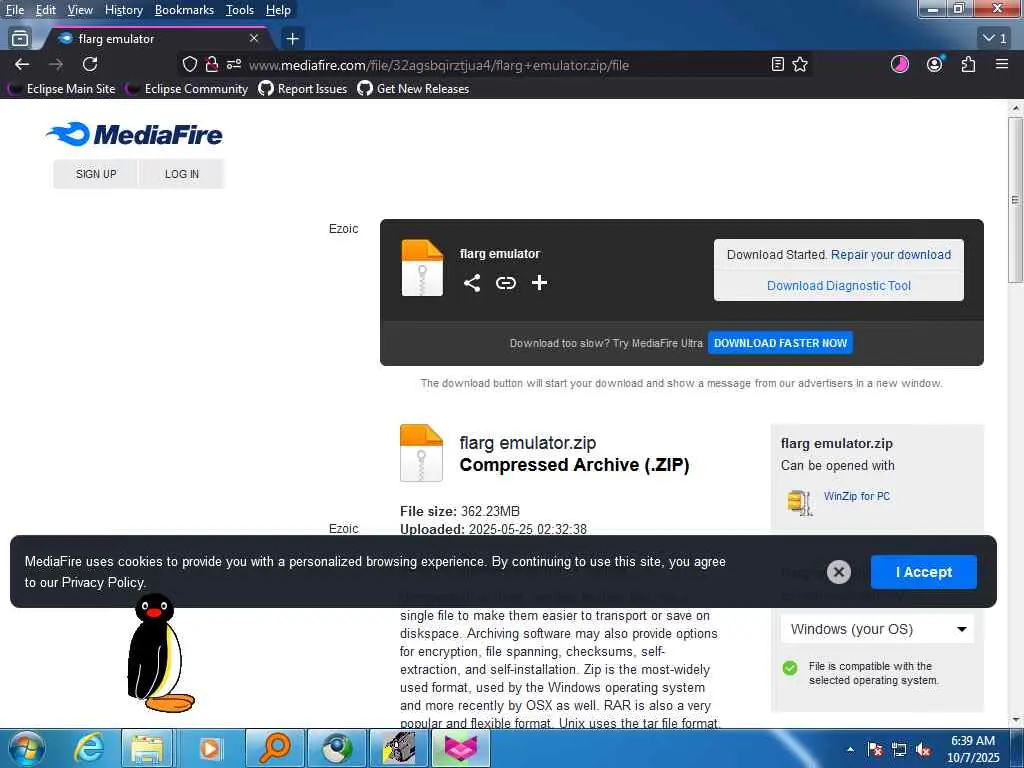Open the list all tabs dropdown
1024x768 pixels.
(x=995, y=39)
